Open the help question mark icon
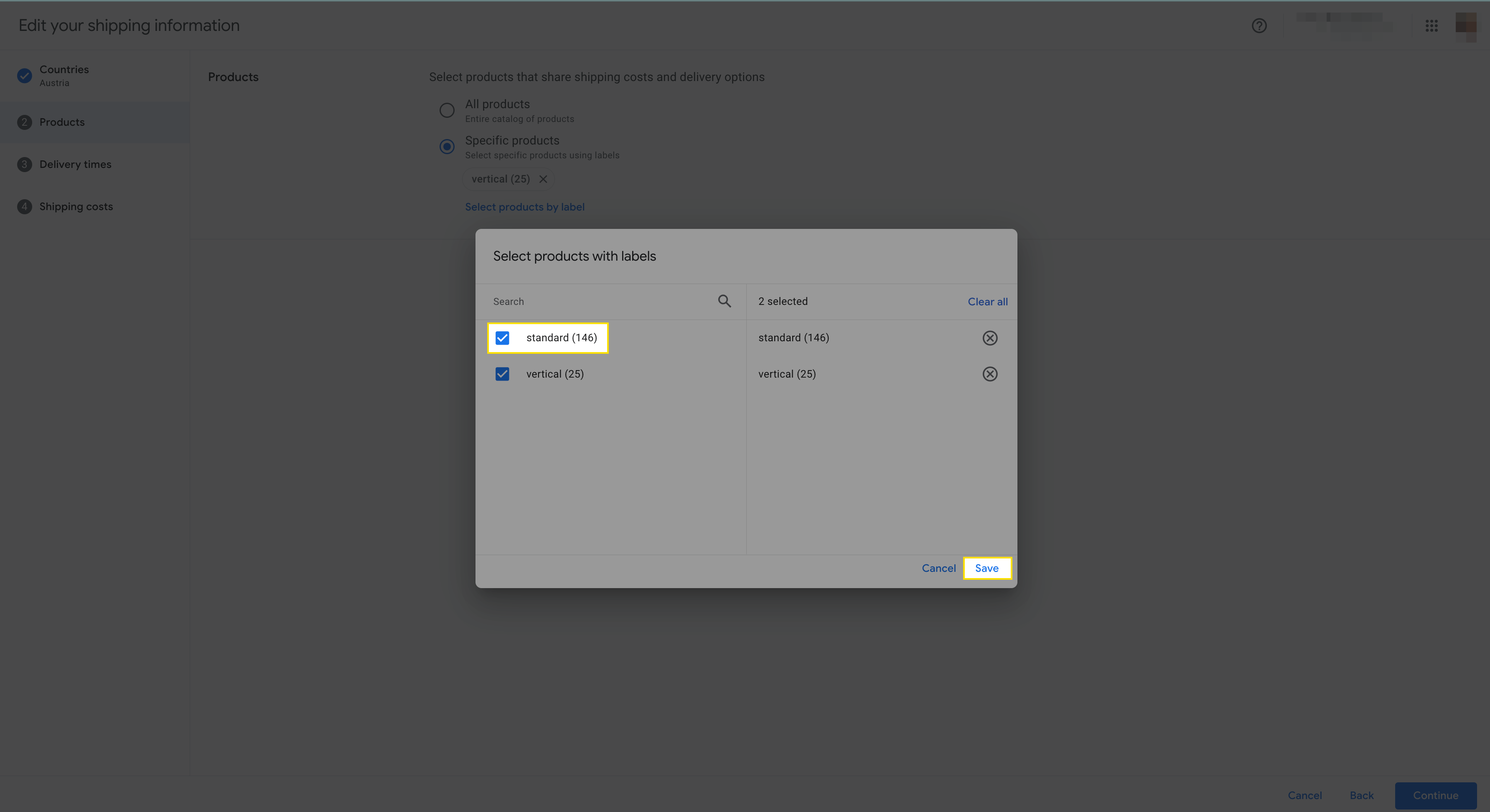Viewport: 1490px width, 812px height. click(x=1259, y=25)
